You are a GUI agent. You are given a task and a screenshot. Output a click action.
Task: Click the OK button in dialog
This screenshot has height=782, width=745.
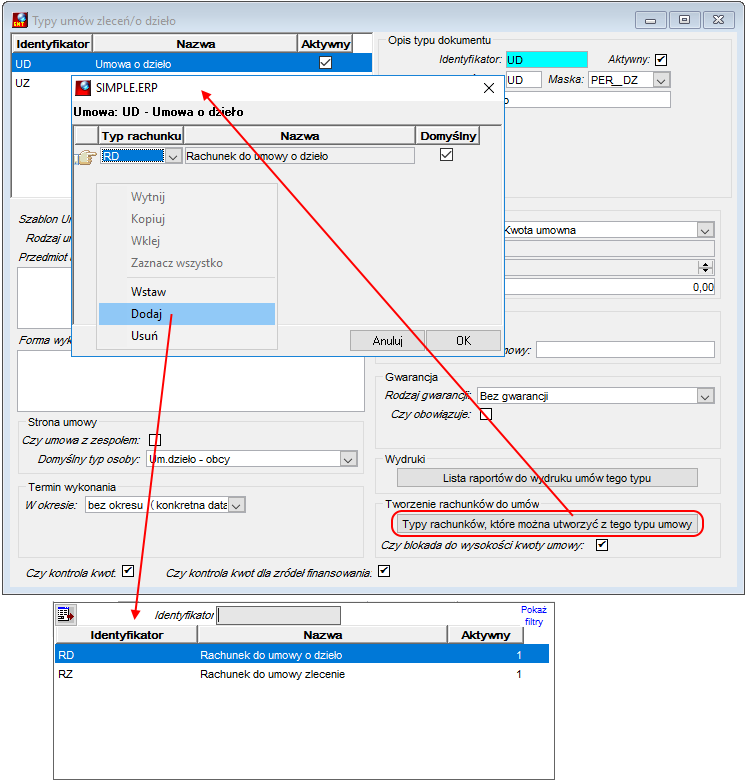463,341
